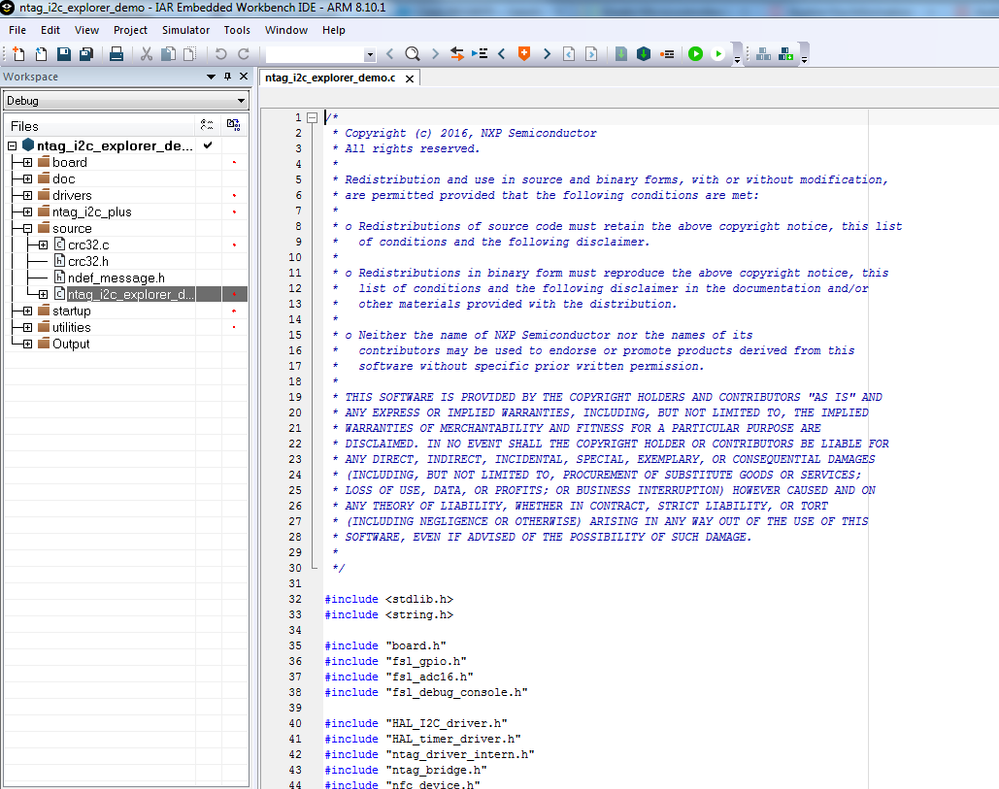Click the Open file toolbar icon

pyautogui.click(x=41, y=54)
